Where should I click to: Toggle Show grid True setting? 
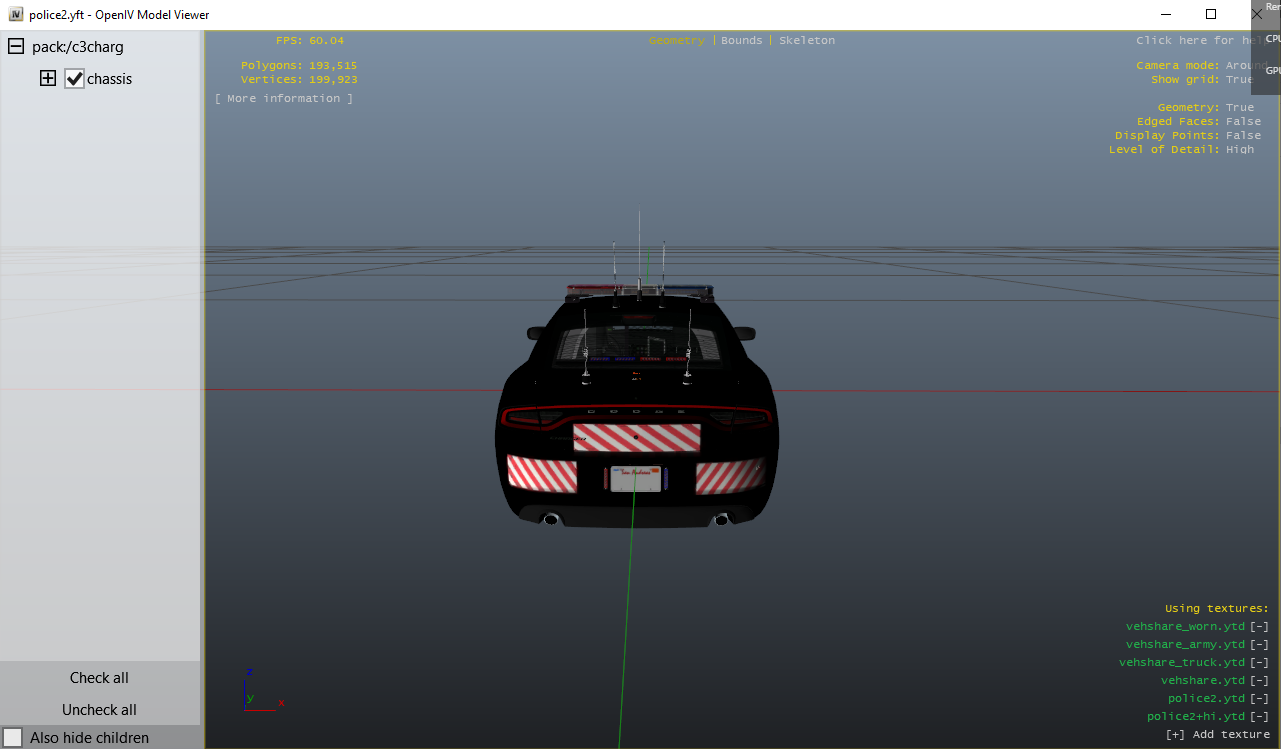pos(1238,80)
